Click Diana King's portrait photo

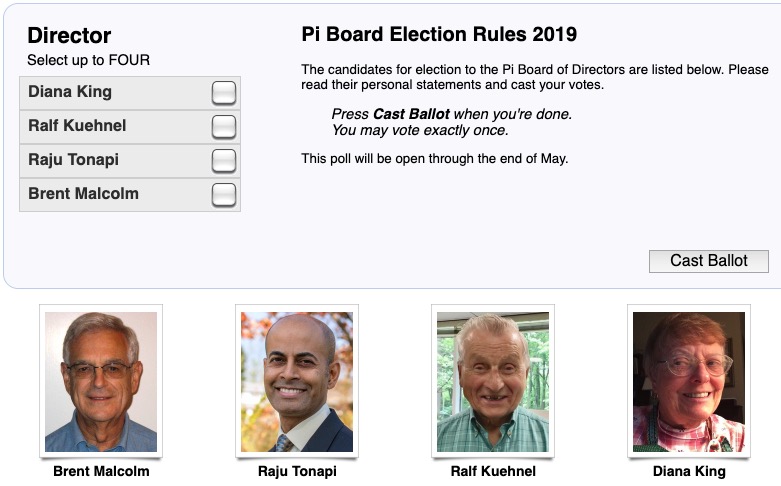coord(689,381)
